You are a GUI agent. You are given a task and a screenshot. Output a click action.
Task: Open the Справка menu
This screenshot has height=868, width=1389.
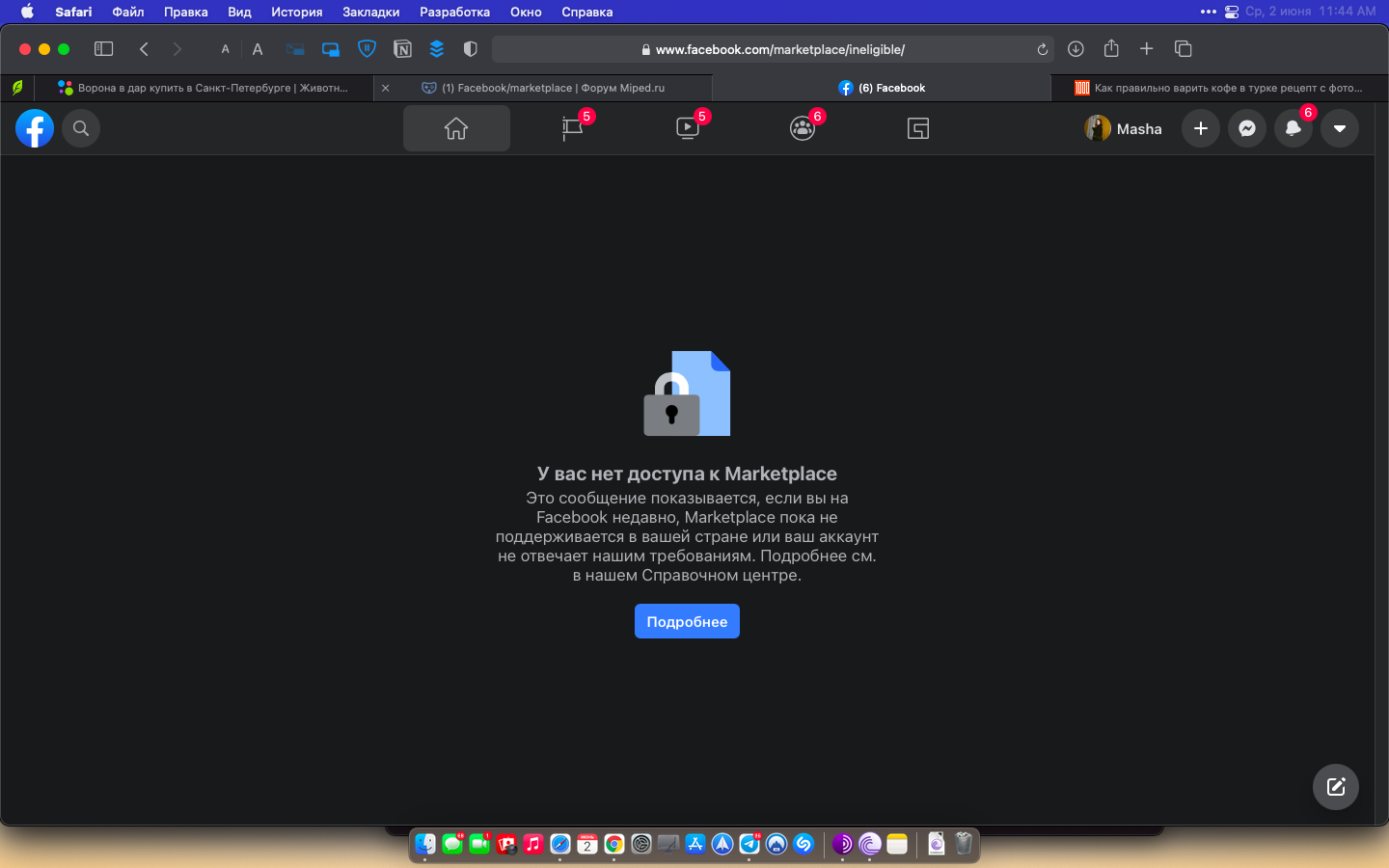tap(587, 12)
